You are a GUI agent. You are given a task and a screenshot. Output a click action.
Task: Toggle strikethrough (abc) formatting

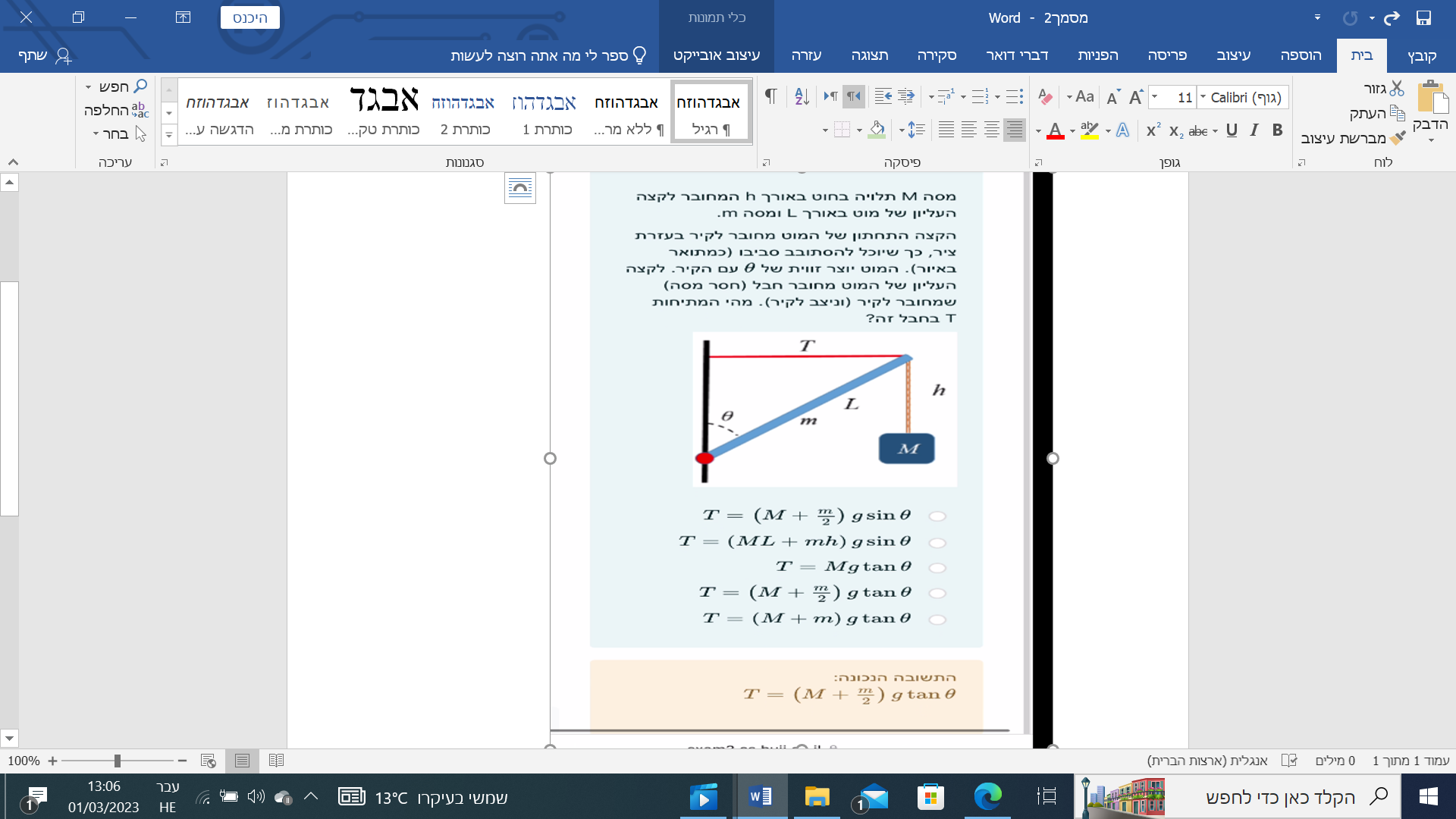[x=1198, y=131]
